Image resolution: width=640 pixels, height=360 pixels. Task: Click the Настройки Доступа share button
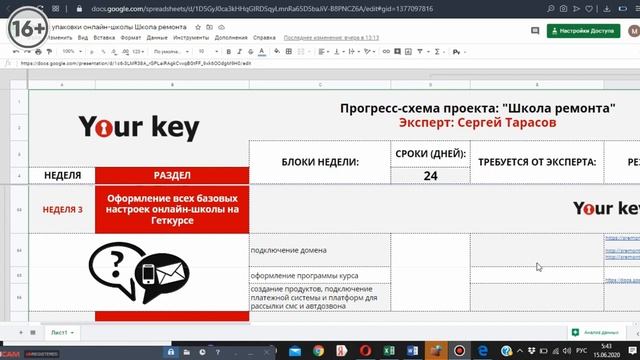tap(583, 31)
